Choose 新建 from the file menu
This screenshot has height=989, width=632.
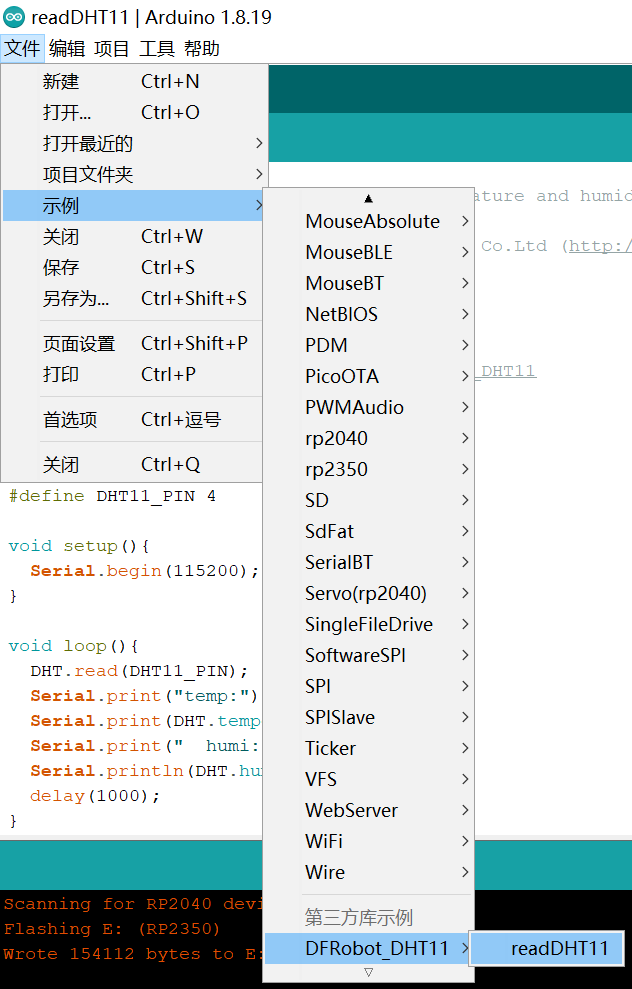[x=133, y=81]
